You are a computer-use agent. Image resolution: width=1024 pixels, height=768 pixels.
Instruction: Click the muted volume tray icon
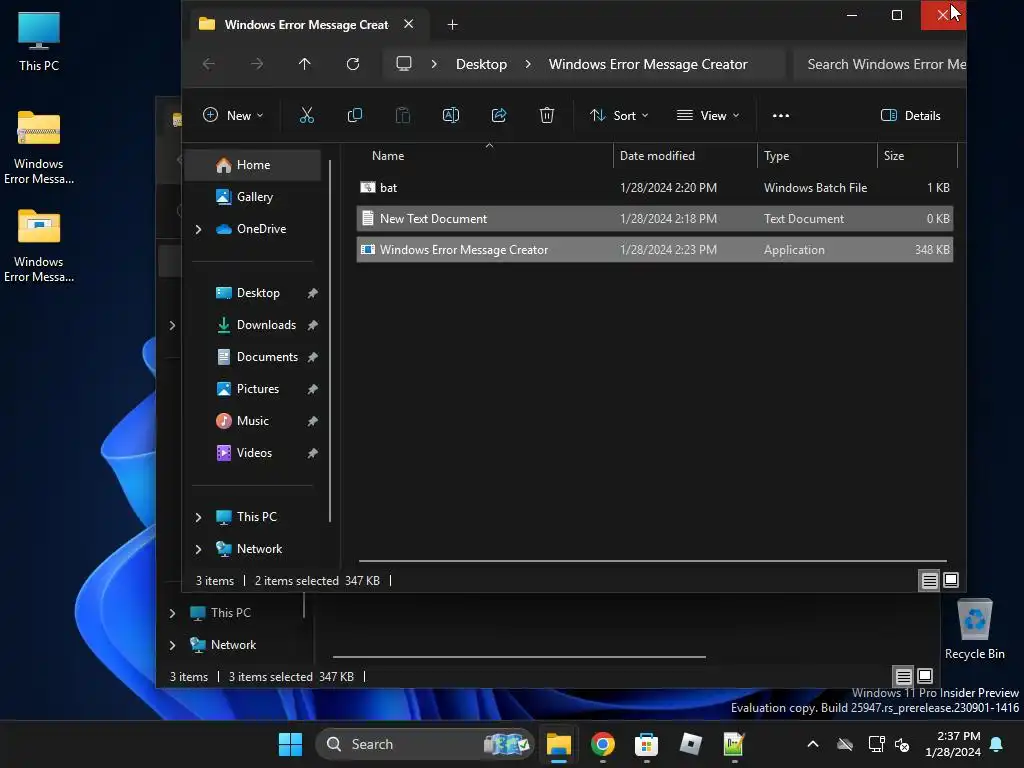coord(902,744)
